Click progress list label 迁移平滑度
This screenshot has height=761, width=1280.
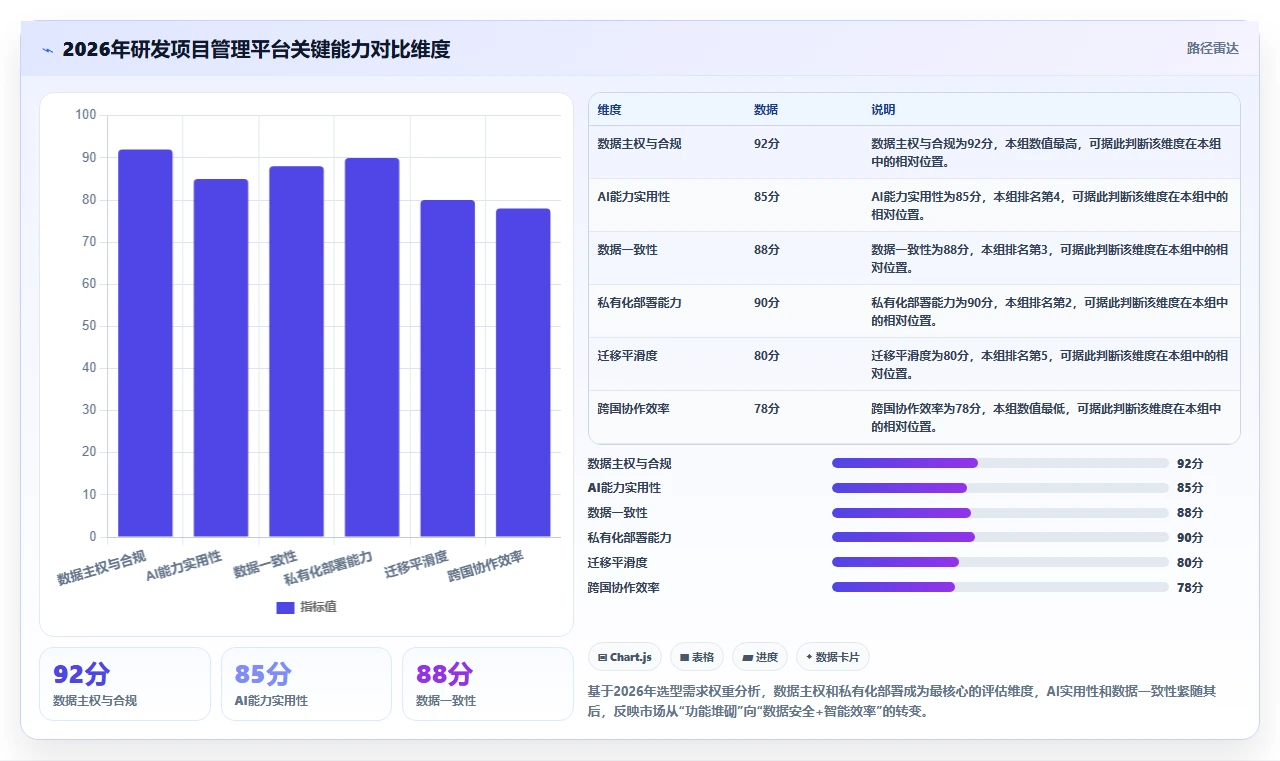[x=617, y=562]
